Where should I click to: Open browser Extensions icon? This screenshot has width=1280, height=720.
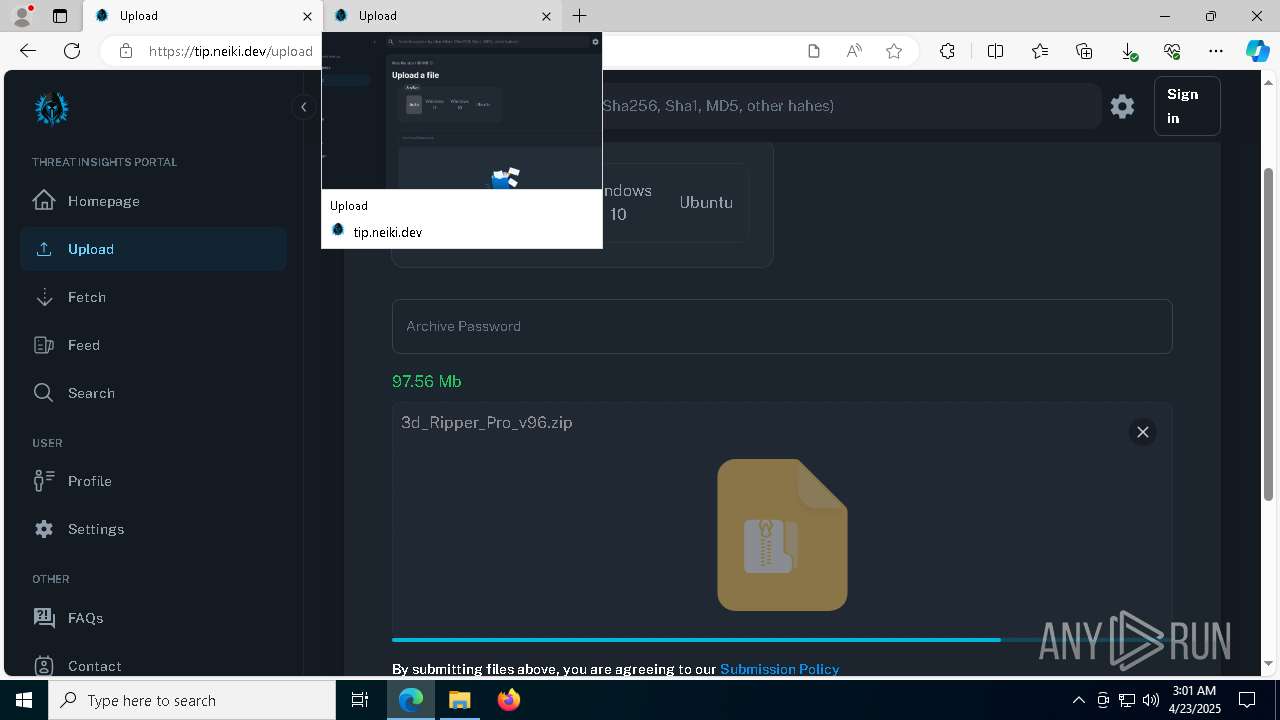(x=947, y=51)
